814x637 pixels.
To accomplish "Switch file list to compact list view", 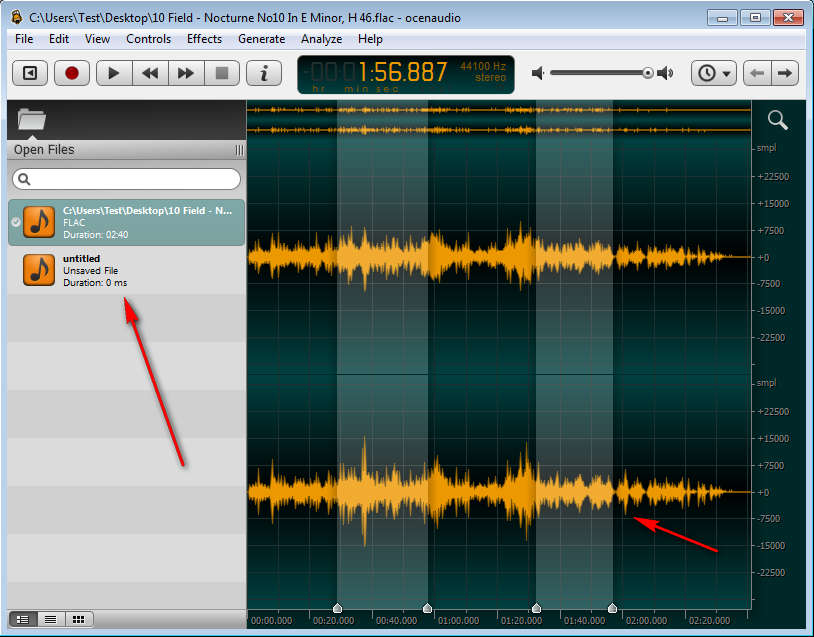I will click(x=50, y=619).
